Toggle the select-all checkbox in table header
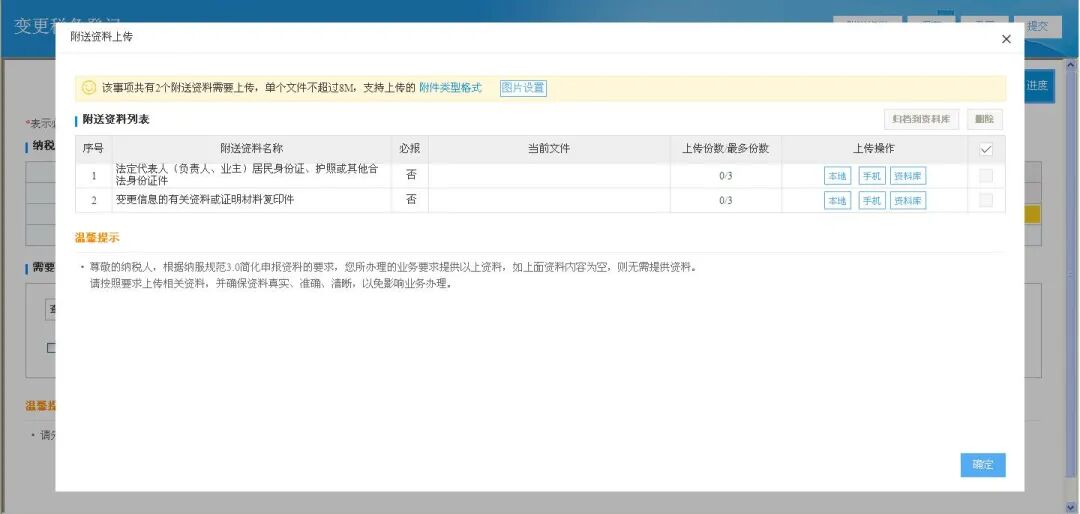 (986, 150)
